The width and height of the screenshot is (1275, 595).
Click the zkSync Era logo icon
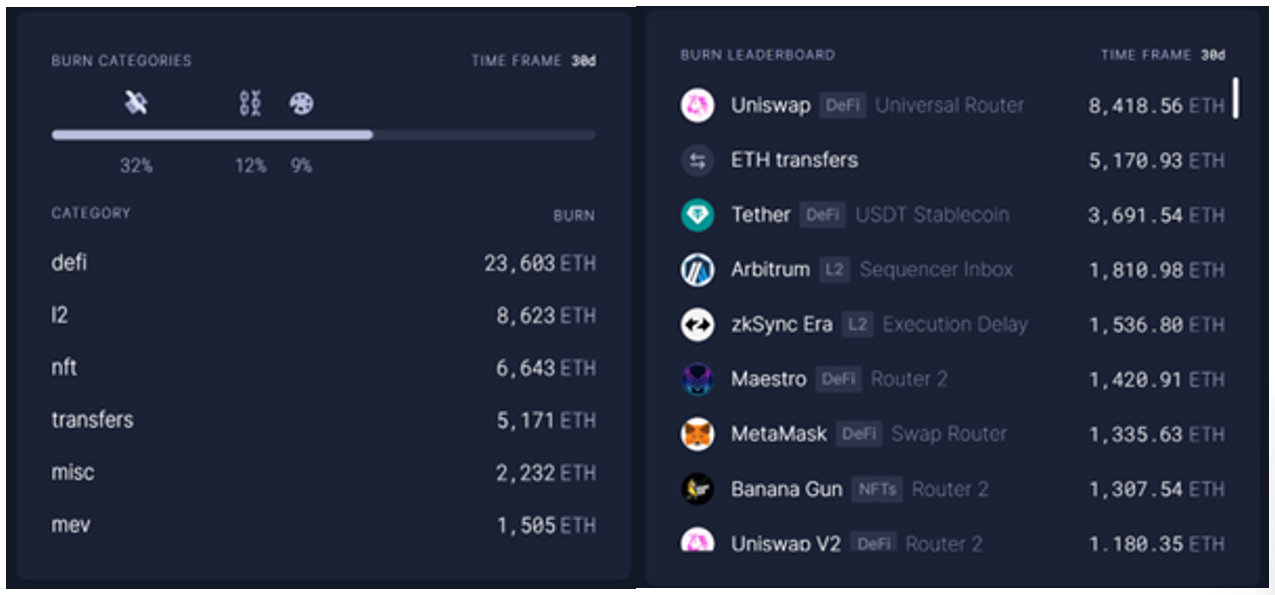coord(697,325)
